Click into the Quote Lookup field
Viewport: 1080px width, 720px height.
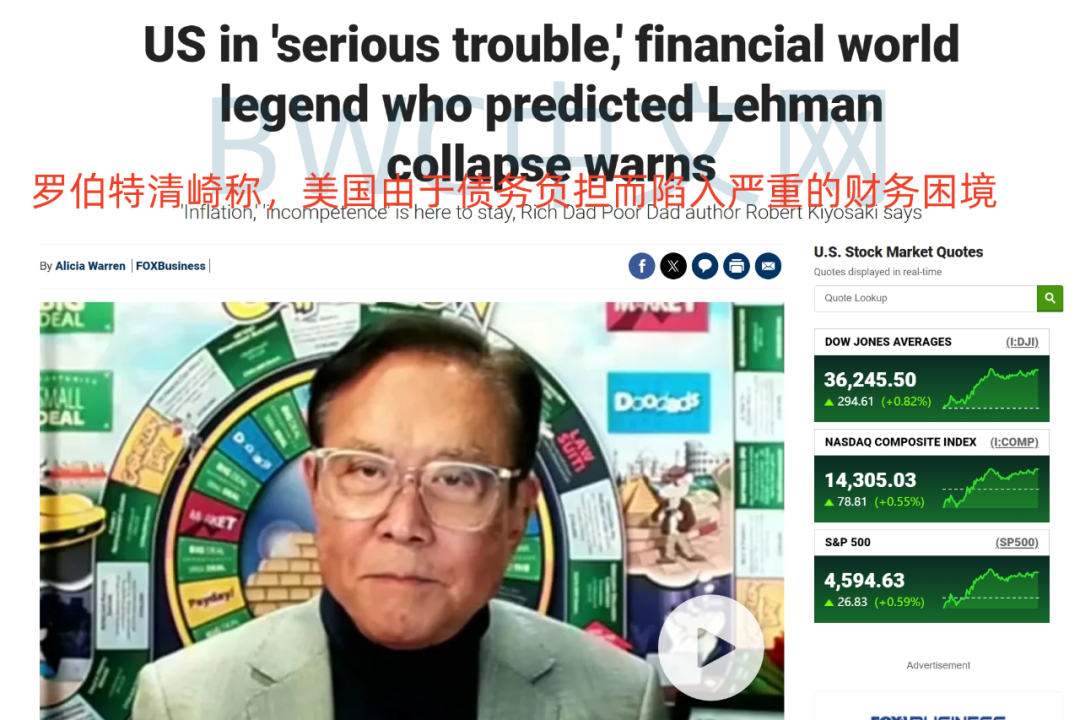point(925,298)
